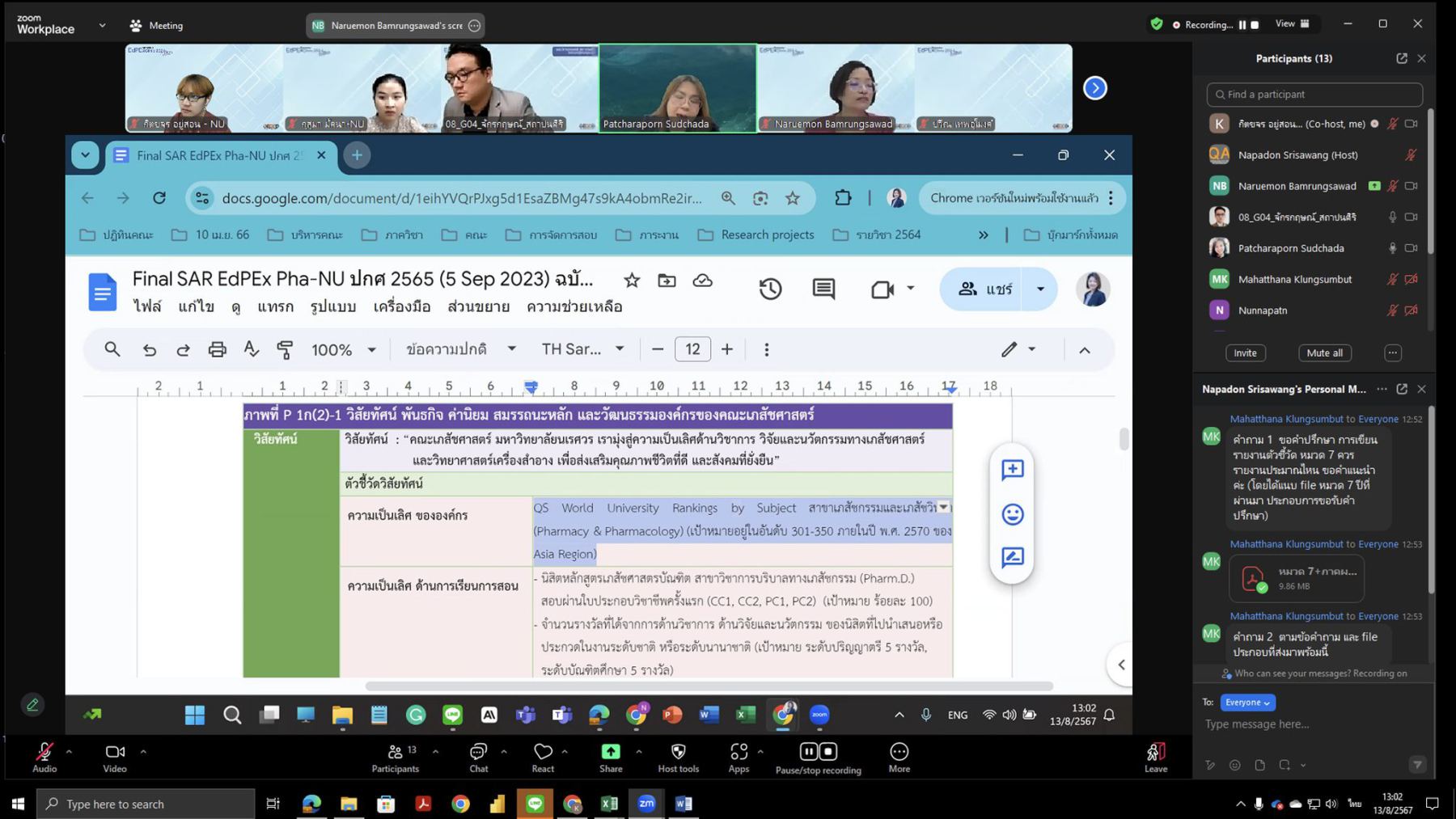Toggle Patcharaporn Sudchada camera icon
The width and height of the screenshot is (1456, 819).
[1412, 248]
